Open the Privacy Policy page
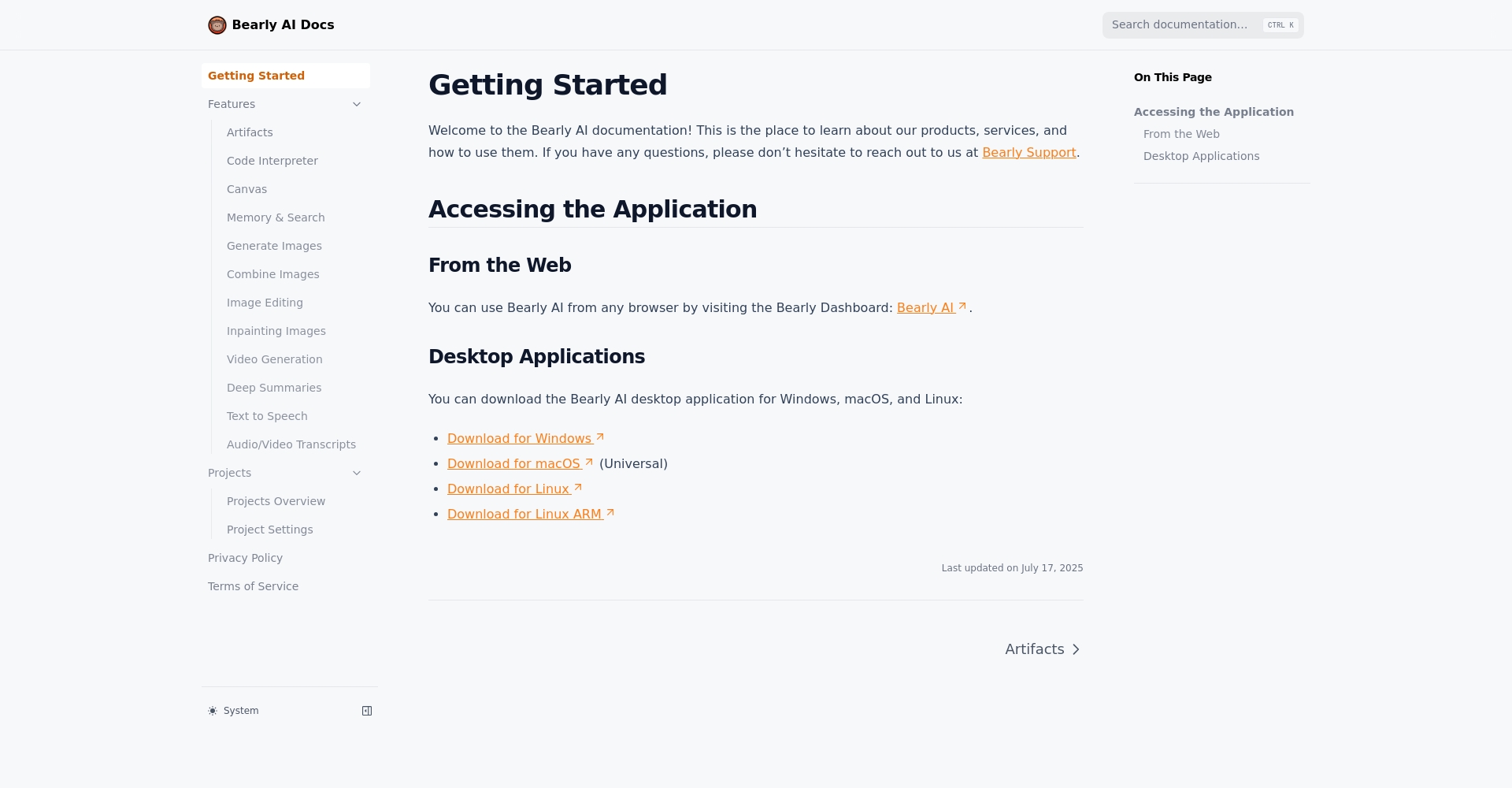This screenshot has width=1512, height=788. (245, 558)
